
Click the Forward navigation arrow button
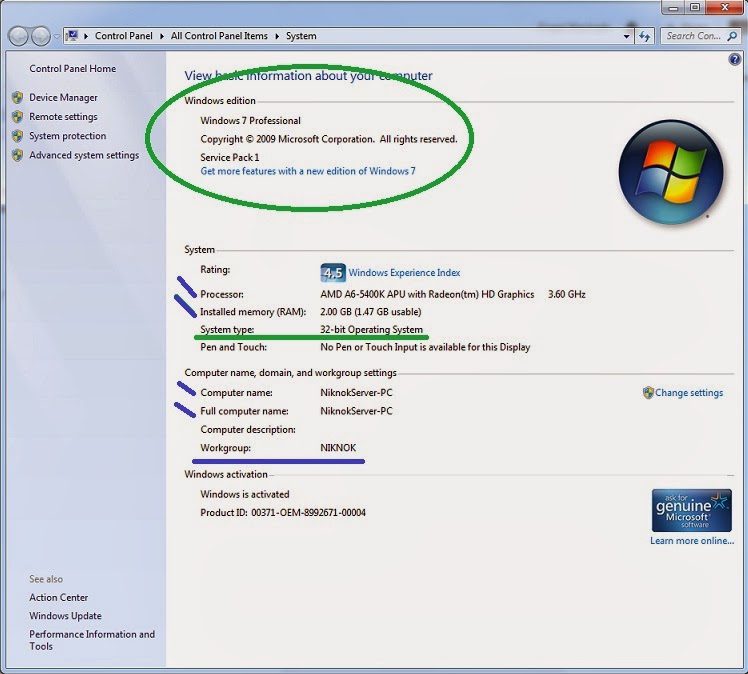tap(41, 36)
